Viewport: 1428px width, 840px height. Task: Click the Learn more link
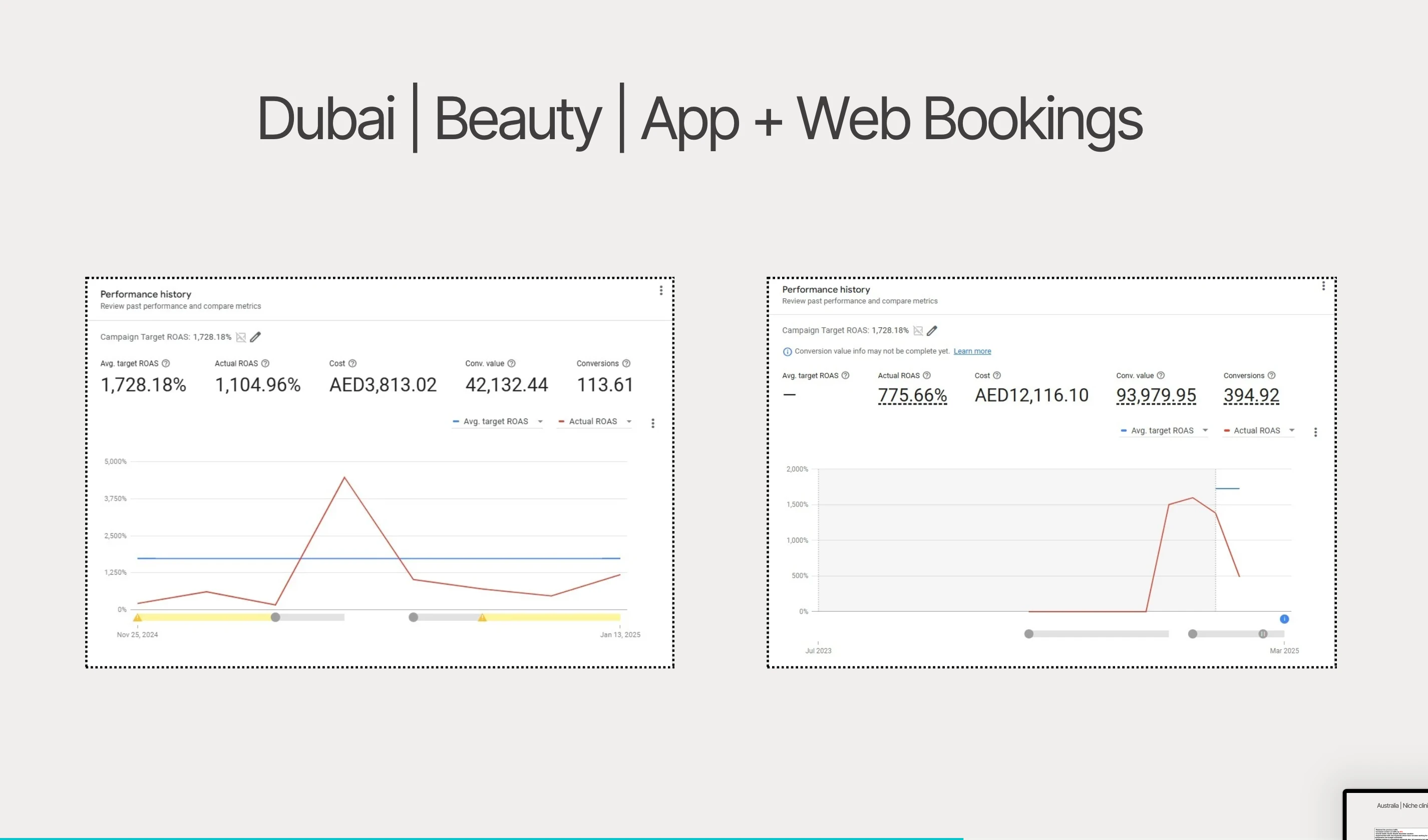[x=972, y=351]
